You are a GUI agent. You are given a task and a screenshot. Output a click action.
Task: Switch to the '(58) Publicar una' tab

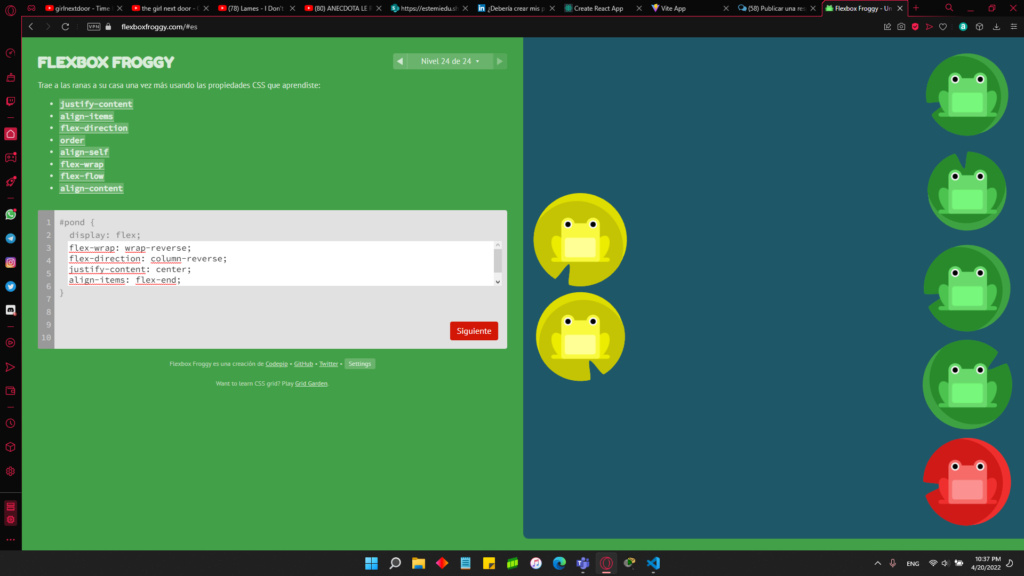tap(776, 8)
